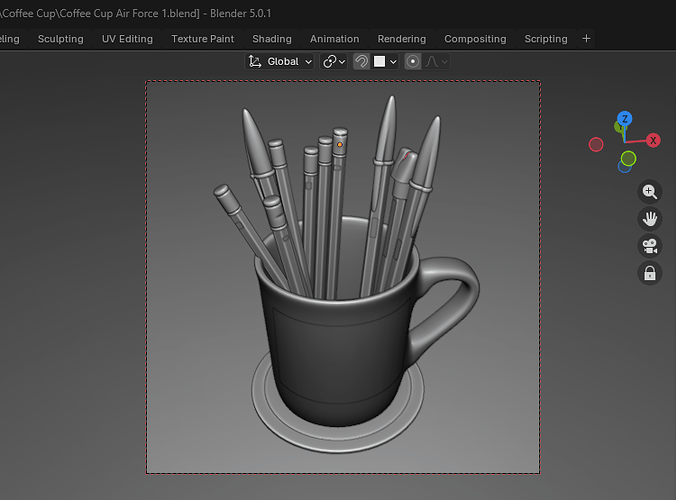676x500 pixels.
Task: Switch to the Compositing workspace tab
Action: 475,39
